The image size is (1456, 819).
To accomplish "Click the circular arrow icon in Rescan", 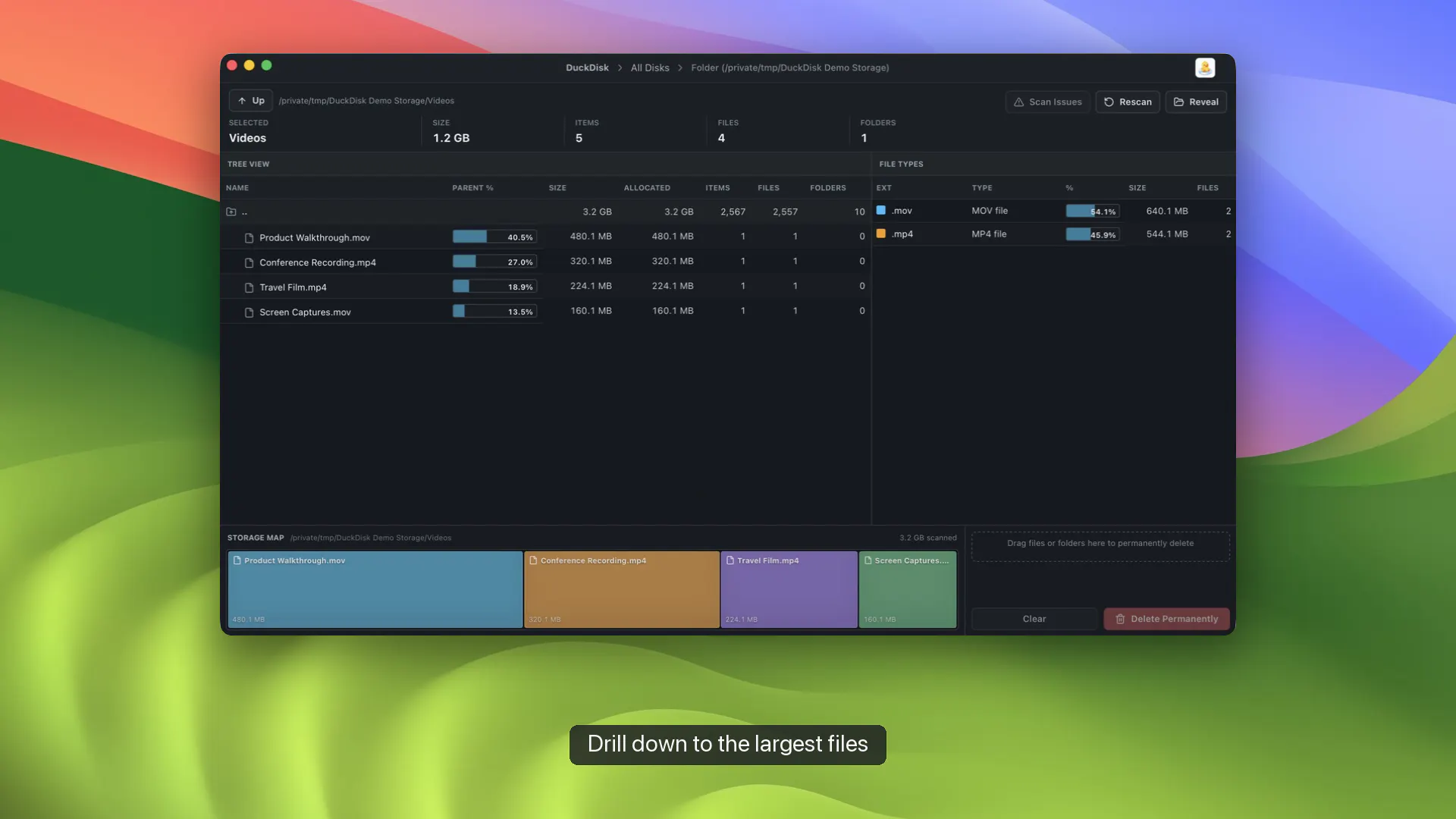I will coord(1109,102).
